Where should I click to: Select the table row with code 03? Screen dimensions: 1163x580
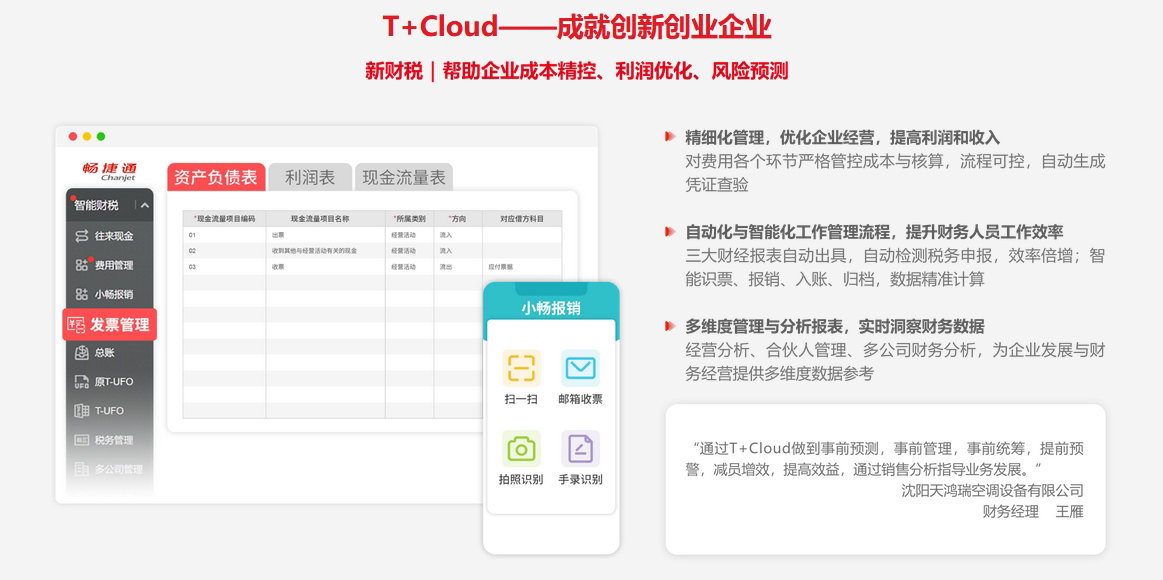tap(370, 267)
